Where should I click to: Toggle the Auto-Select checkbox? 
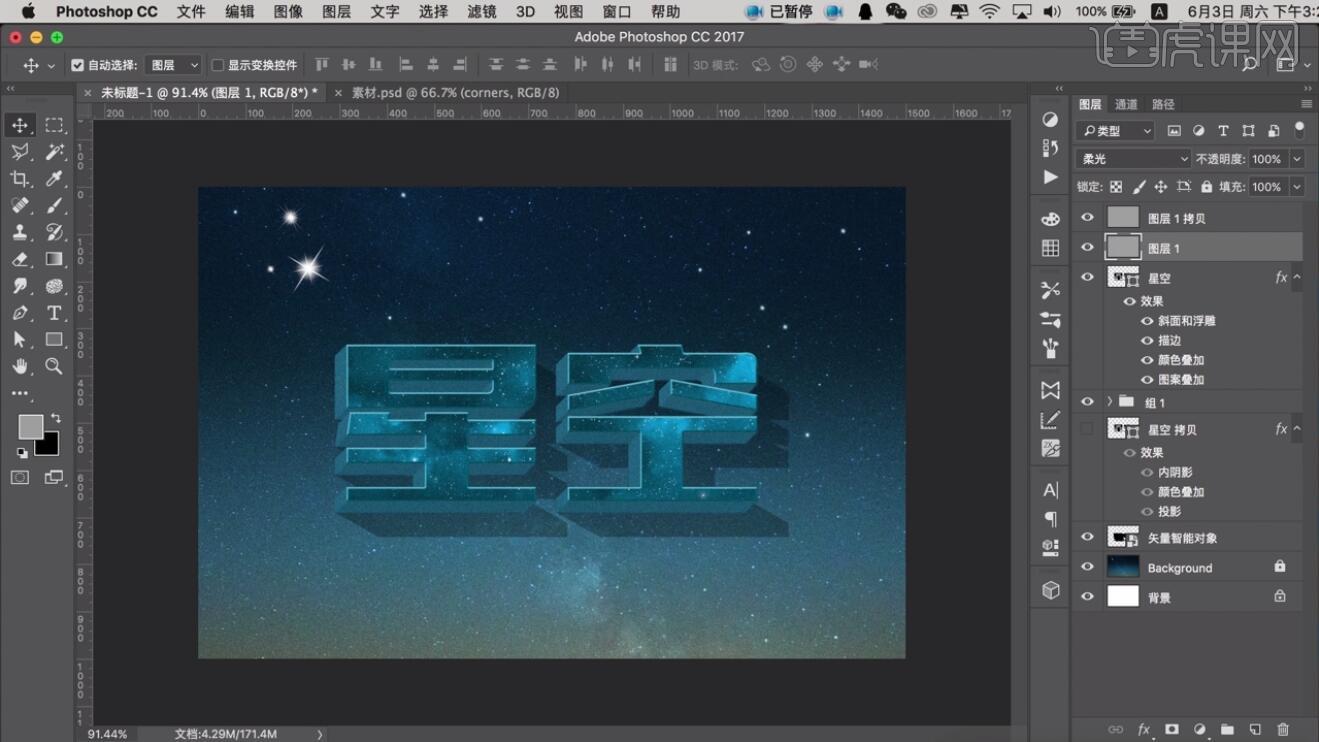78,65
